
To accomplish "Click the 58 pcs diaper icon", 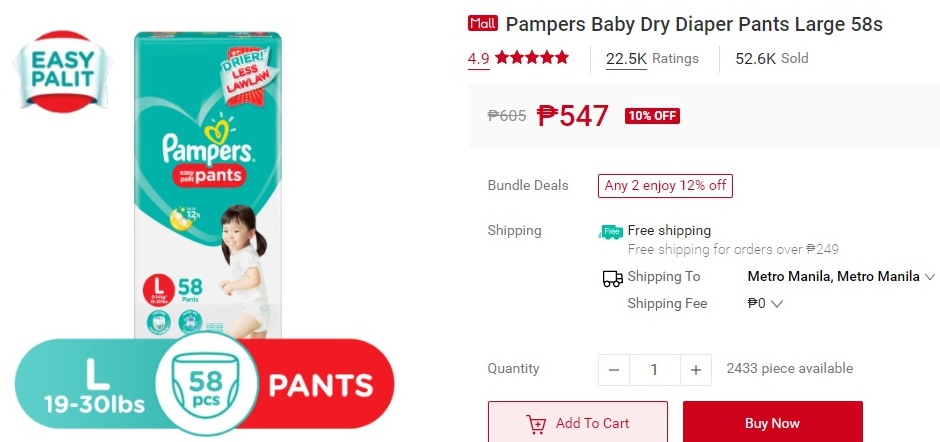I will coord(207,383).
